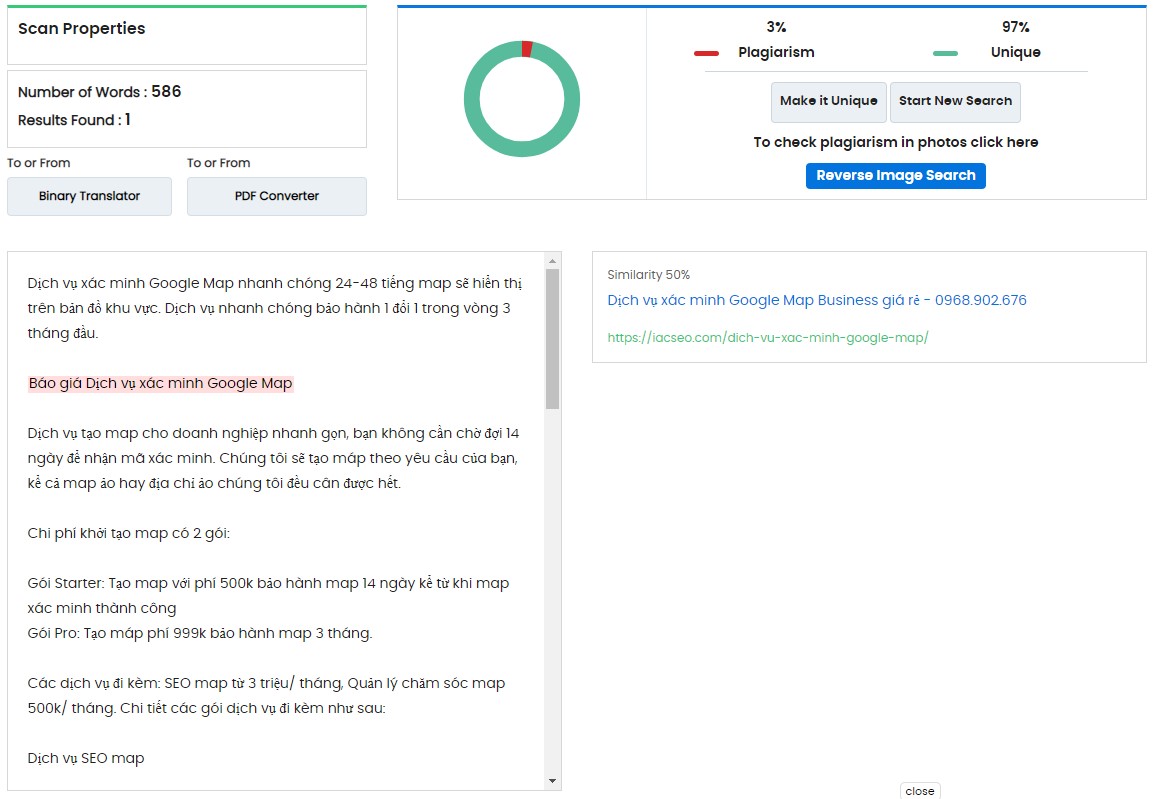Click the Similarity 50% label
This screenshot has height=799, width=1153.
click(x=648, y=275)
